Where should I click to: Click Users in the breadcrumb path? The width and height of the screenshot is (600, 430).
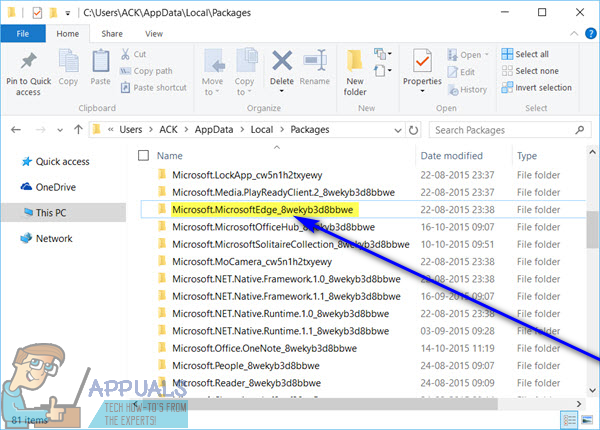130,130
